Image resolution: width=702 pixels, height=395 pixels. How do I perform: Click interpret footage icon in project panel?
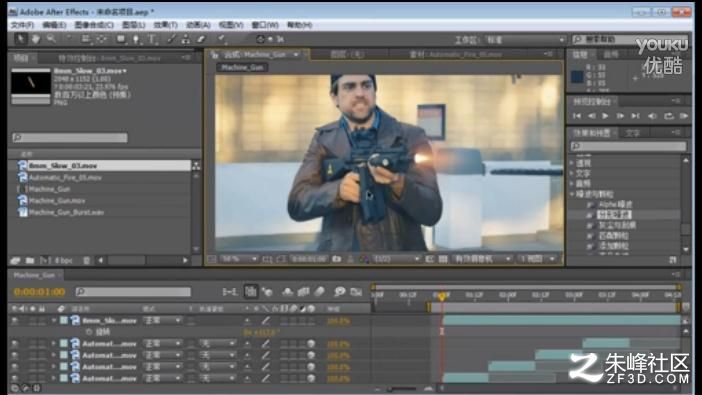(15, 260)
